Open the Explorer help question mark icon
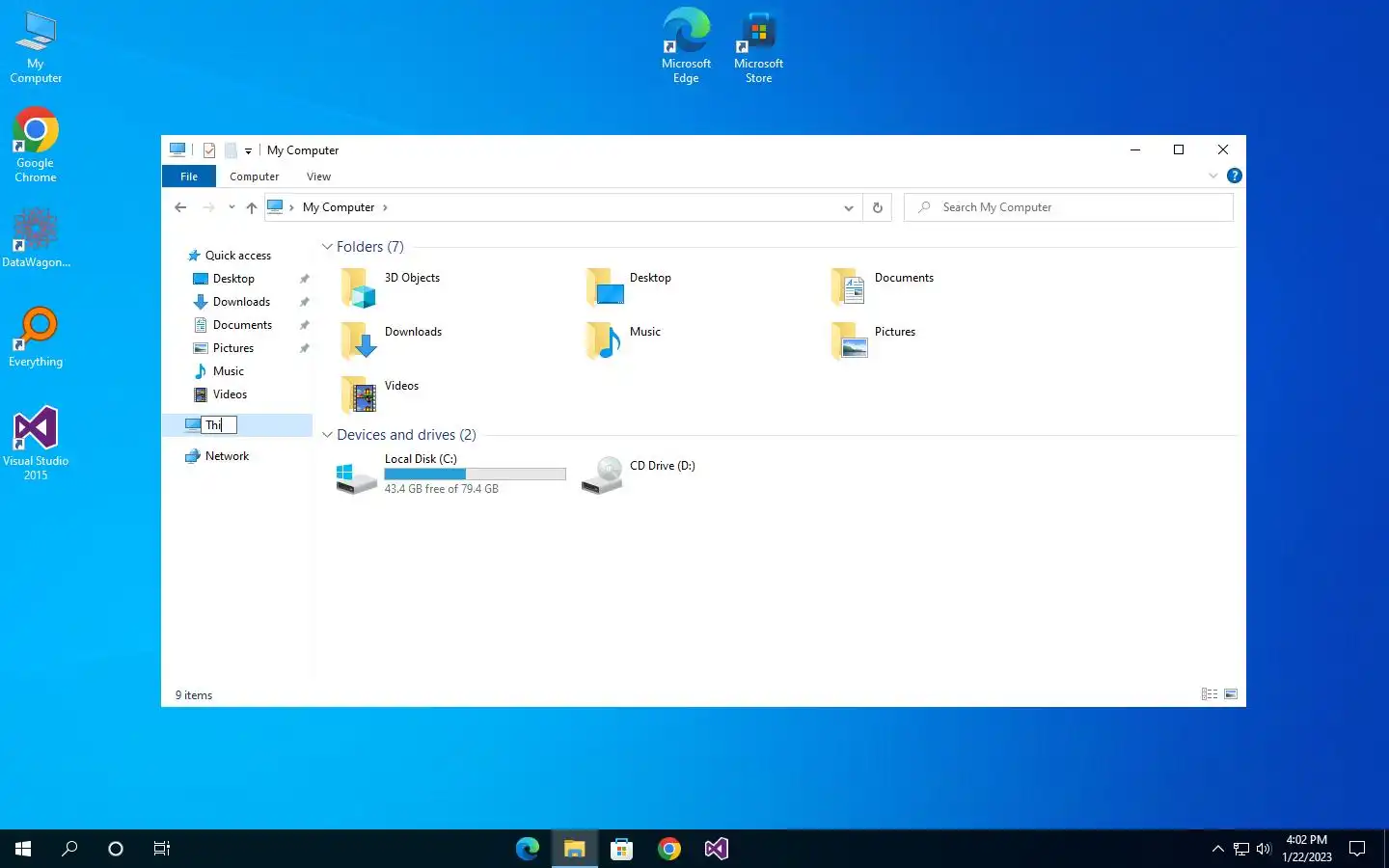The width and height of the screenshot is (1389, 868). [1234, 176]
